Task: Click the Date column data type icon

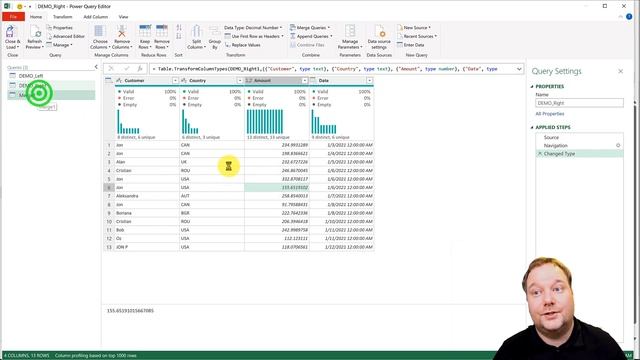Action: [313, 80]
